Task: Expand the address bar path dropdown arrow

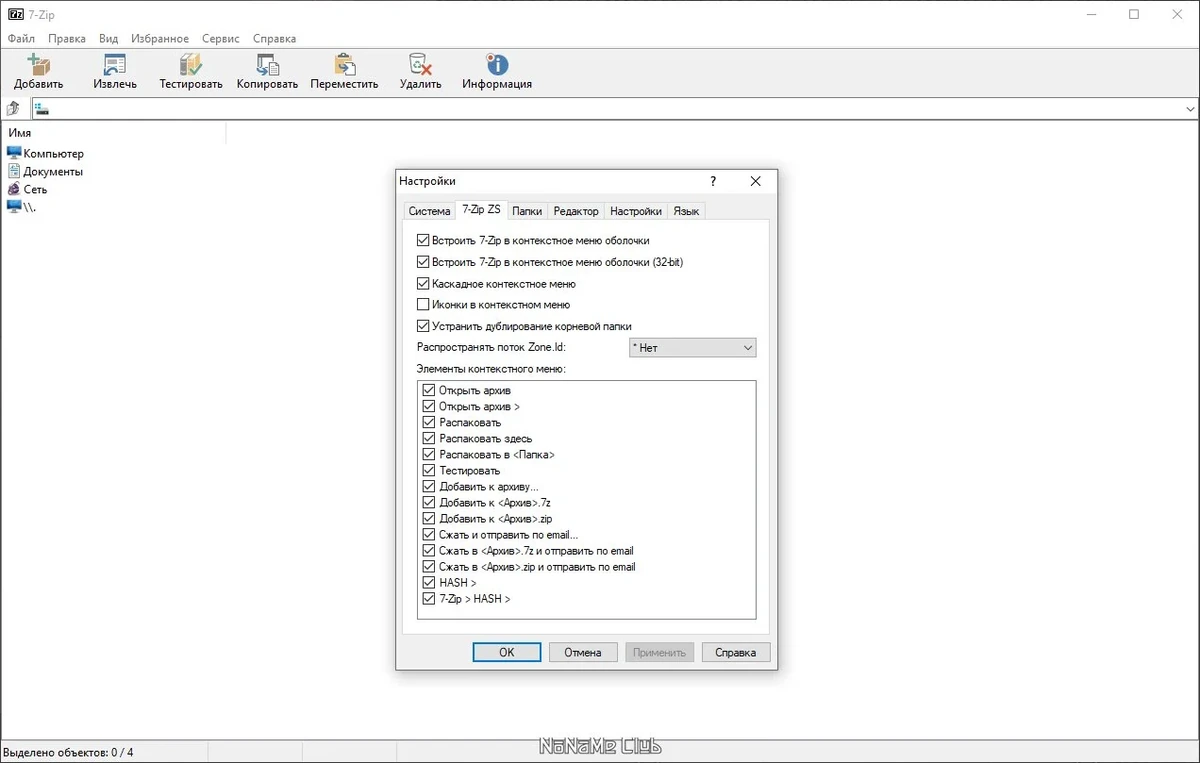Action: 1190,109
